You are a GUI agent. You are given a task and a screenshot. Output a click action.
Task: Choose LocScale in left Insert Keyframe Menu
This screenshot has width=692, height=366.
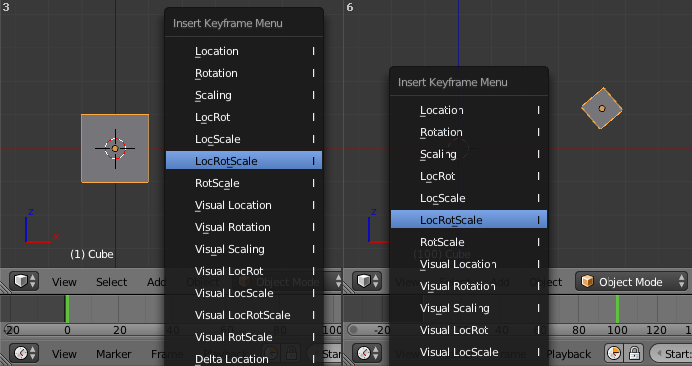[x=244, y=140]
